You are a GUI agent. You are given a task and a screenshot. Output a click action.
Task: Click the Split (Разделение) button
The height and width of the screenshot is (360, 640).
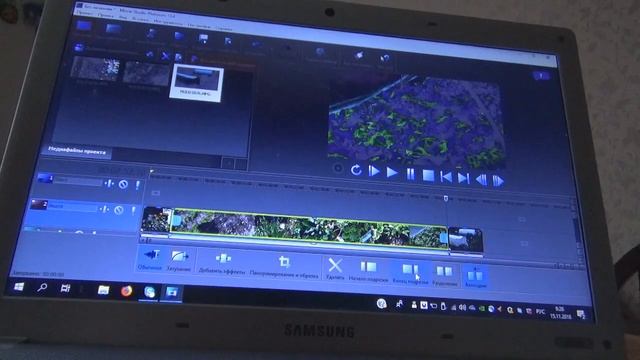(444, 276)
